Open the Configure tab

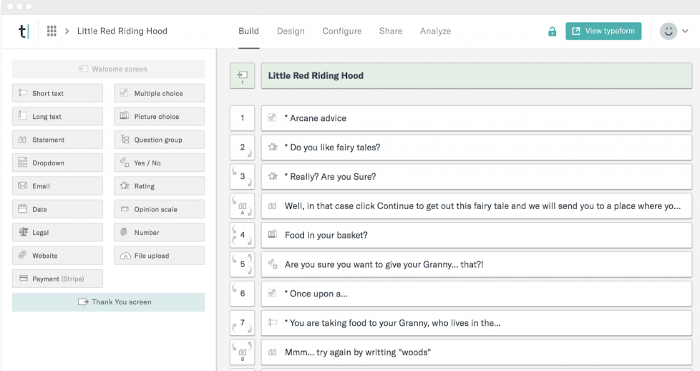[x=342, y=31]
